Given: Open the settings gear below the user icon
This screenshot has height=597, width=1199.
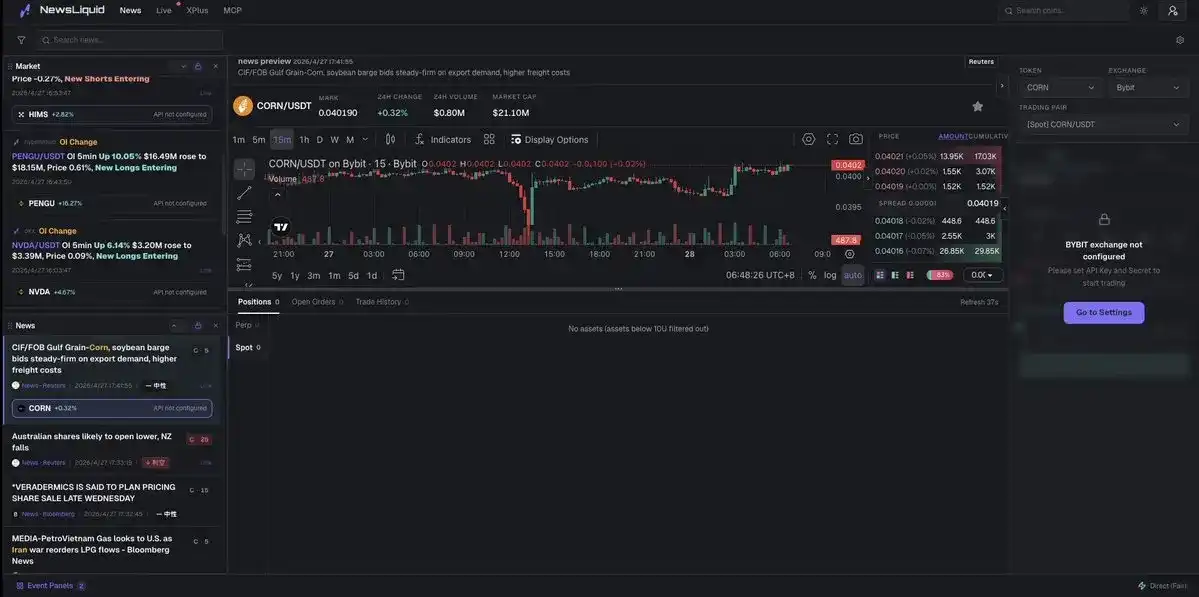Looking at the screenshot, I should 1180,40.
